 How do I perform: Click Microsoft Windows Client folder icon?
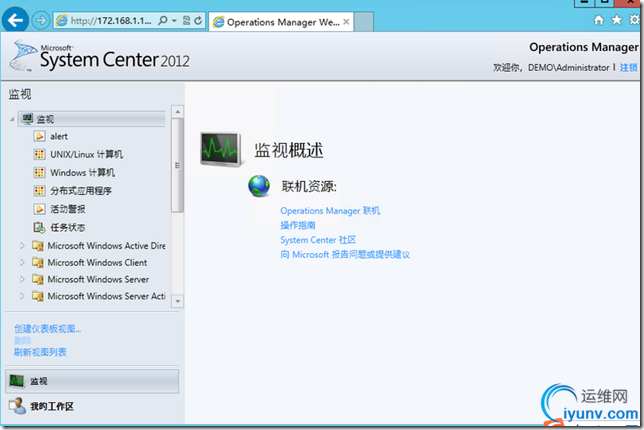[38, 262]
